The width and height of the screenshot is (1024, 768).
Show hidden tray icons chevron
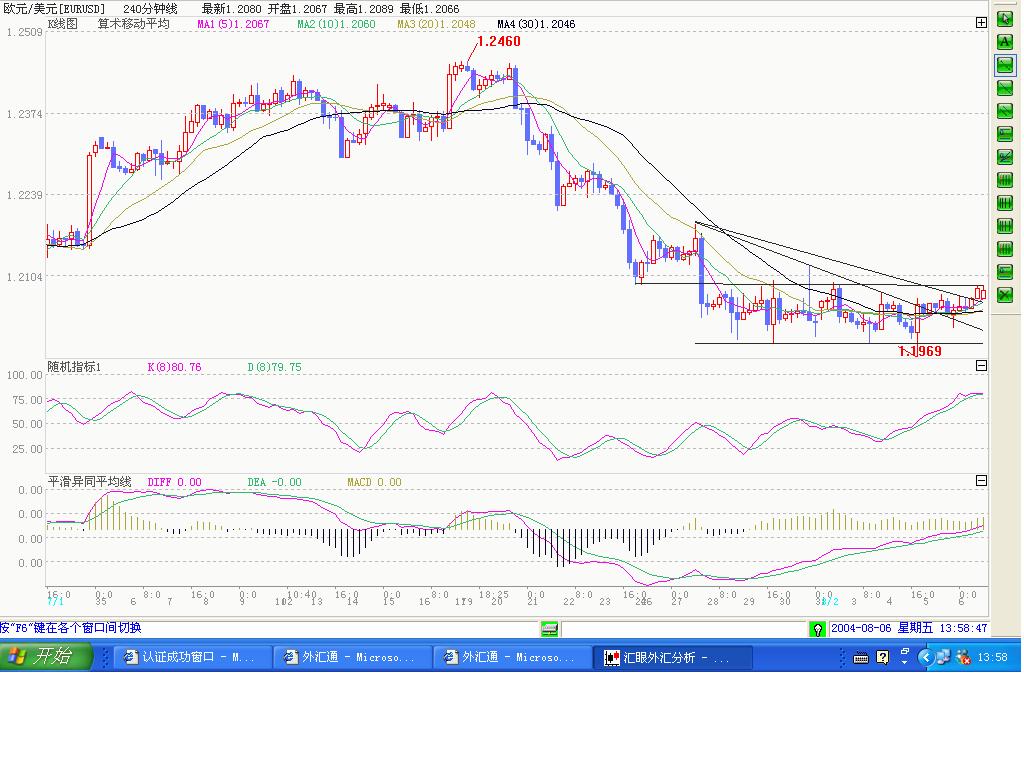pyautogui.click(x=924, y=658)
